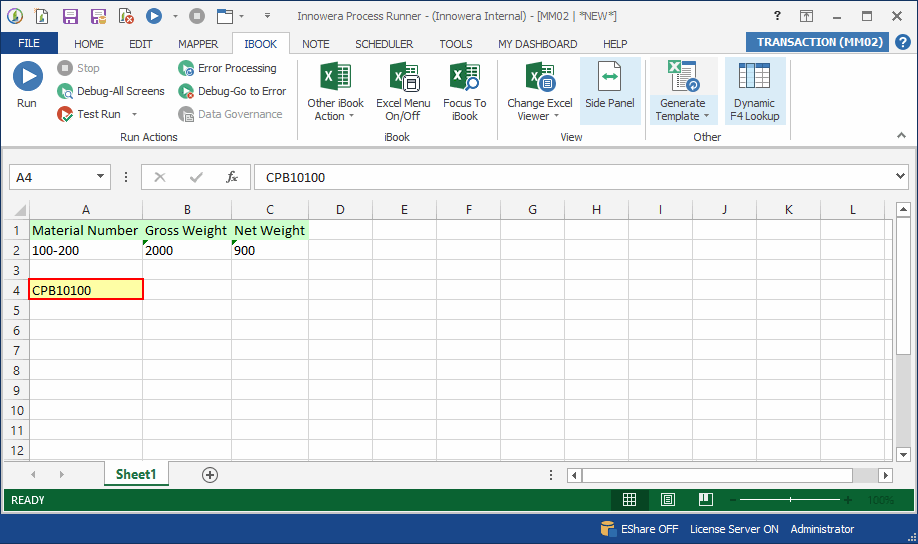Focus To iBook

click(x=464, y=91)
